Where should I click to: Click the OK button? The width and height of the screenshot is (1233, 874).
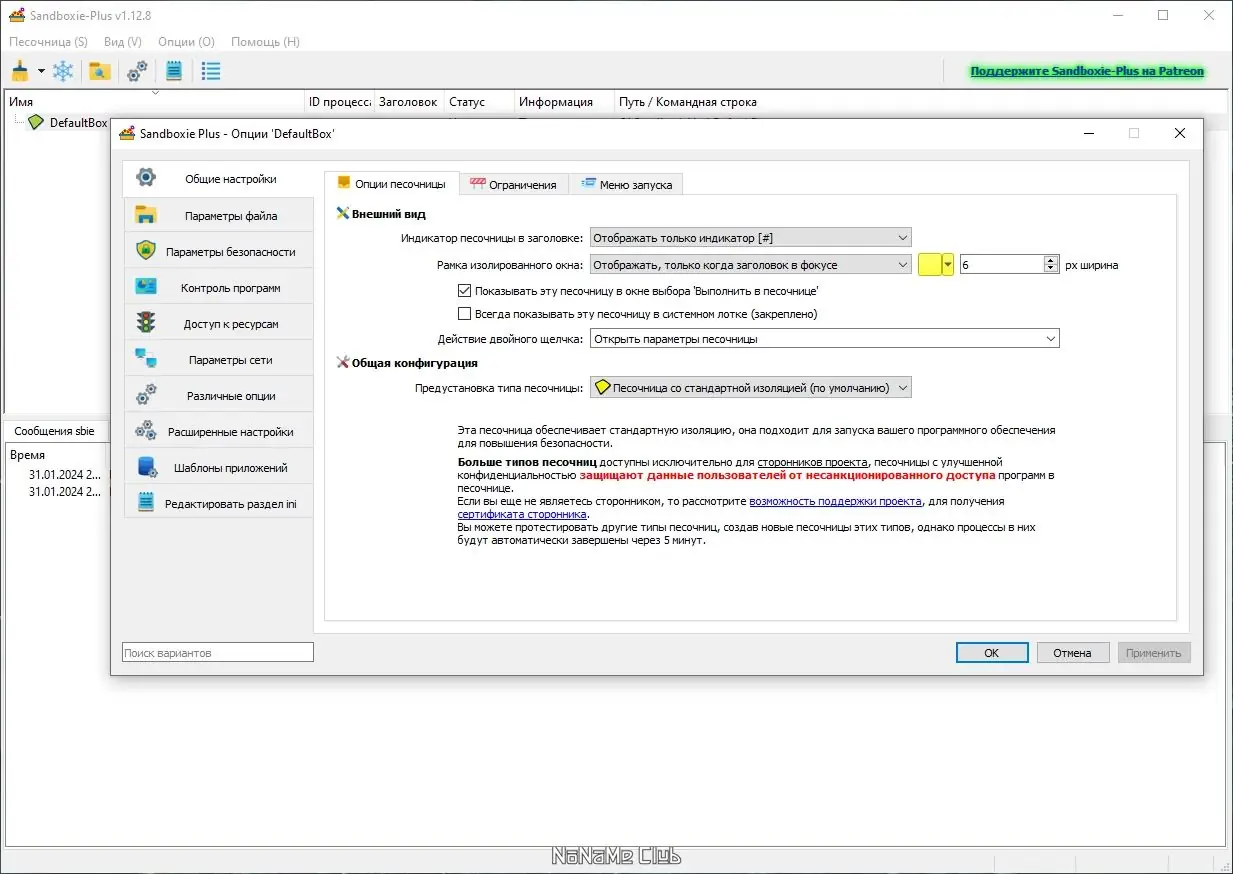click(992, 652)
